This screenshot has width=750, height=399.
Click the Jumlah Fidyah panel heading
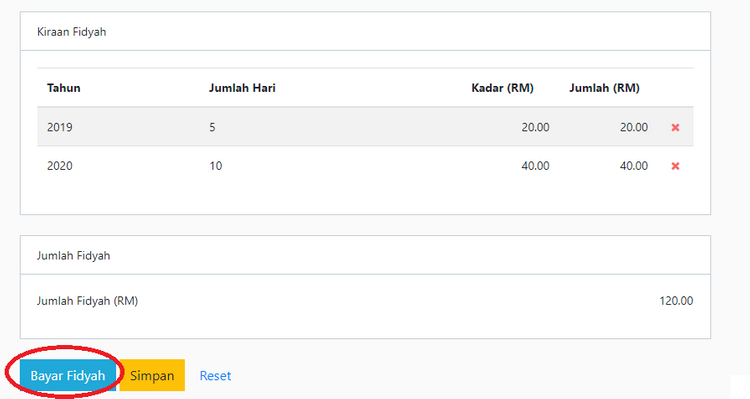click(x=74, y=255)
